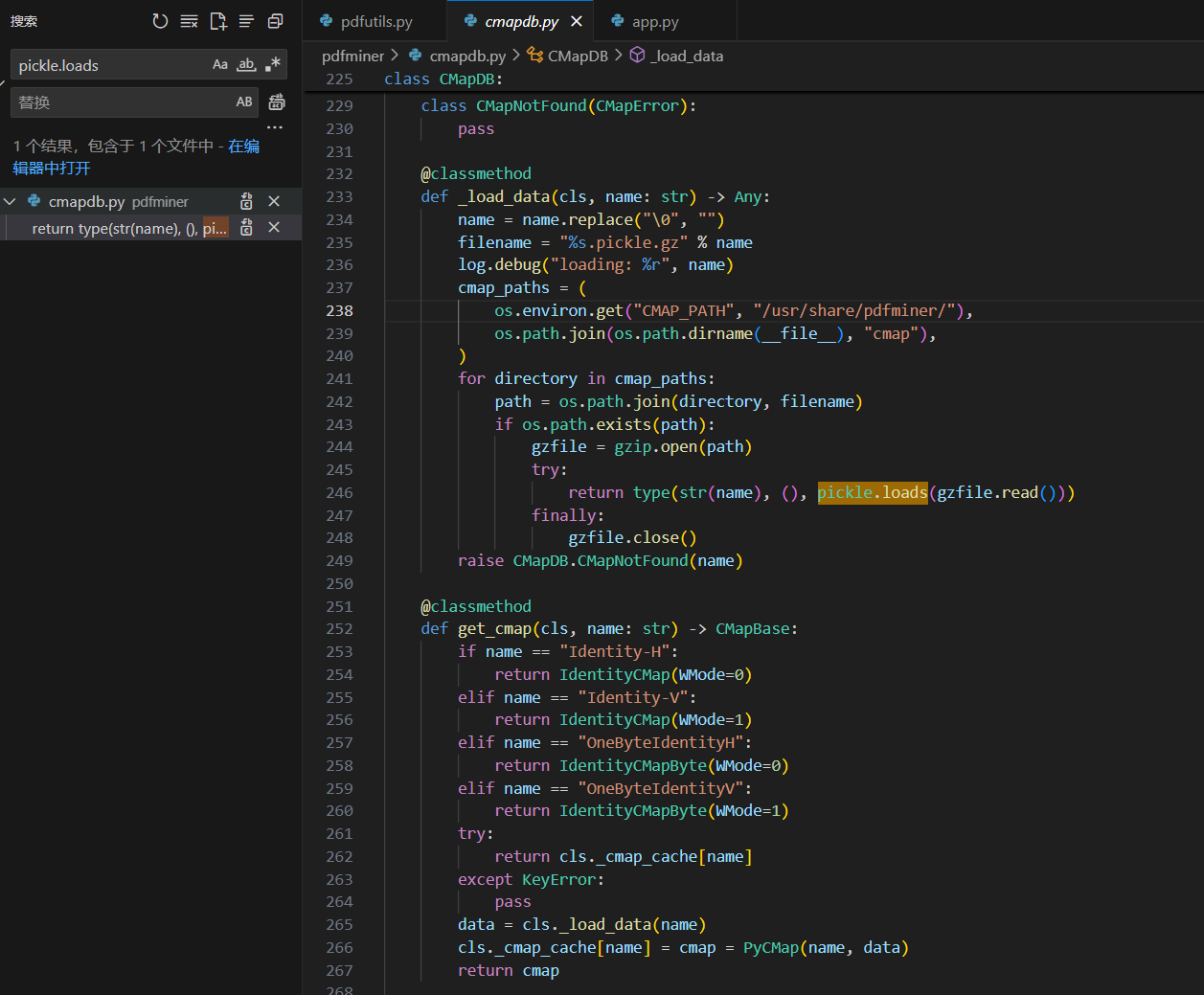Replace all matches in the cmapdb.py file row
Screen dimensions: 1204x995
coord(246,201)
